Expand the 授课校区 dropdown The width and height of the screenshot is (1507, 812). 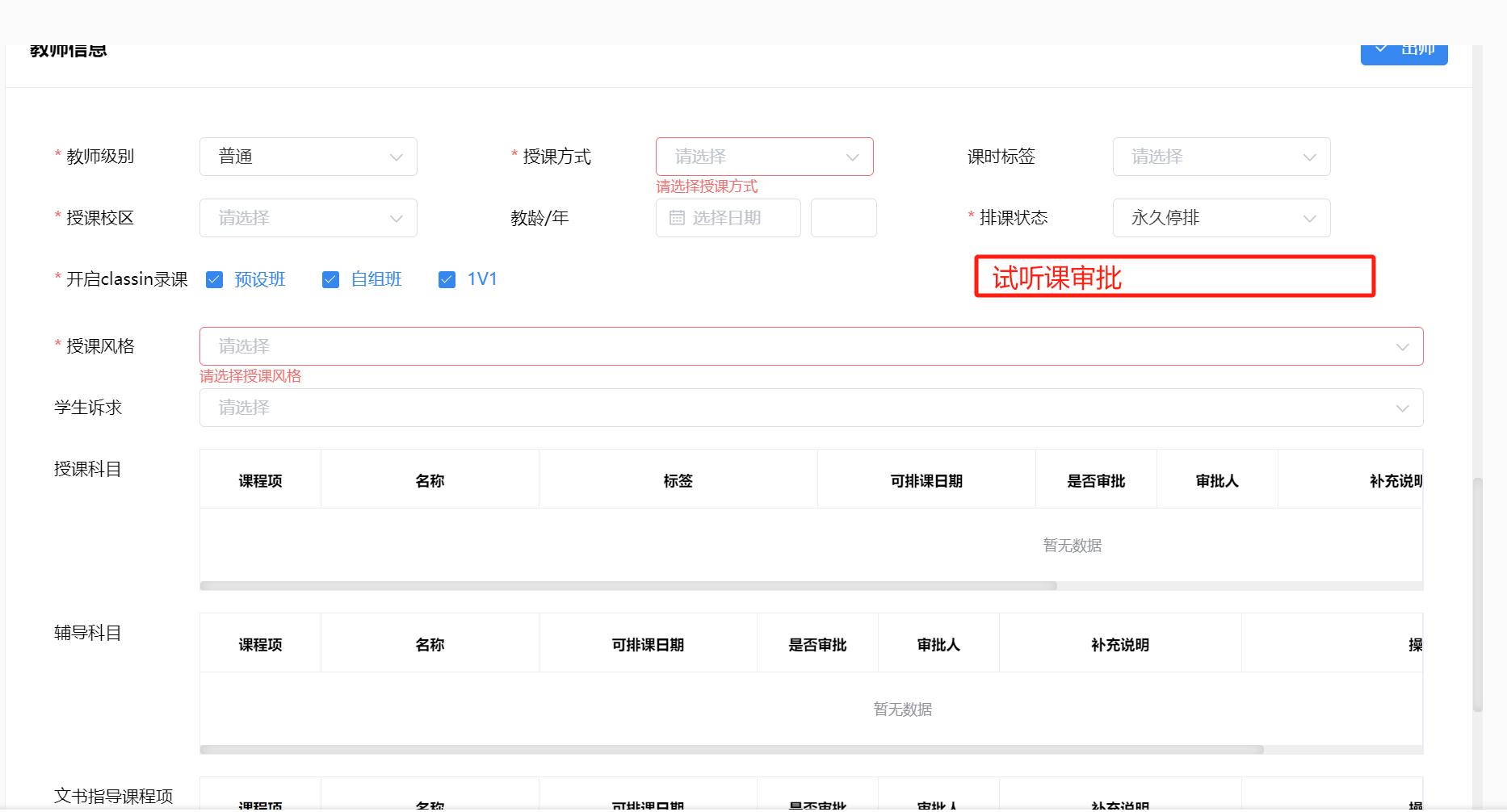(308, 218)
